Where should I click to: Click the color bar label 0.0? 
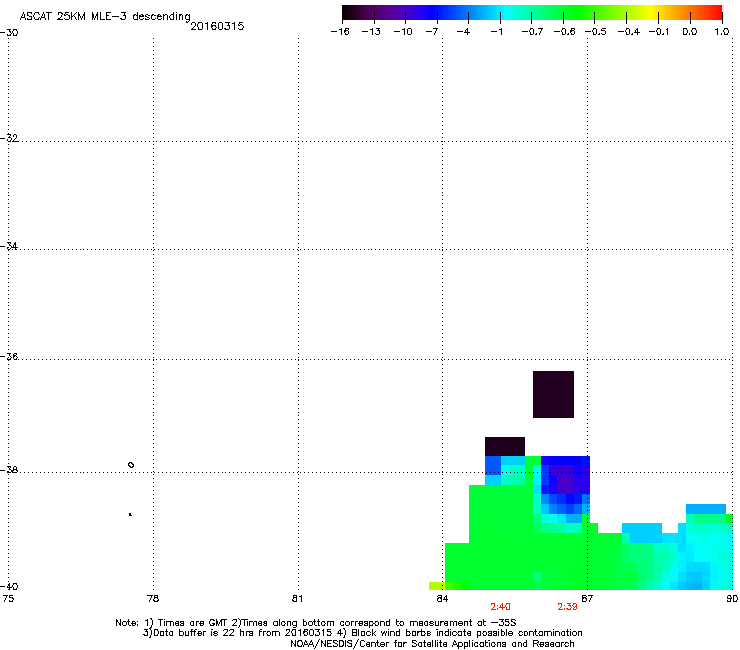click(x=690, y=32)
